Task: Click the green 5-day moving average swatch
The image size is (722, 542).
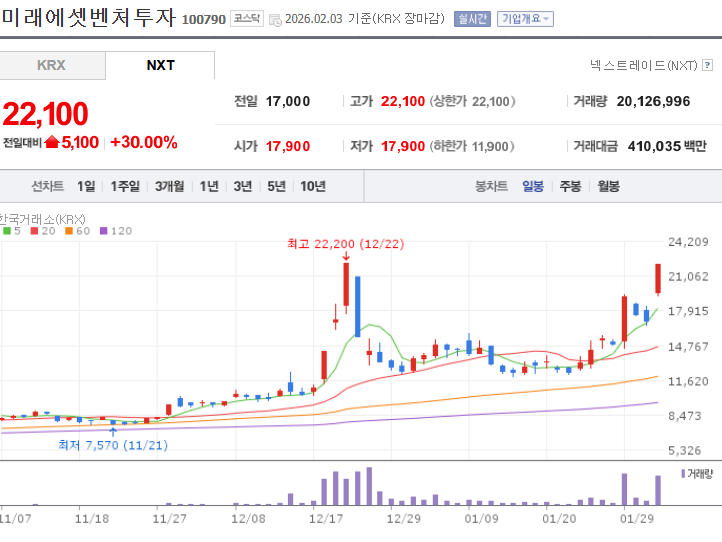Action: pyautogui.click(x=6, y=231)
